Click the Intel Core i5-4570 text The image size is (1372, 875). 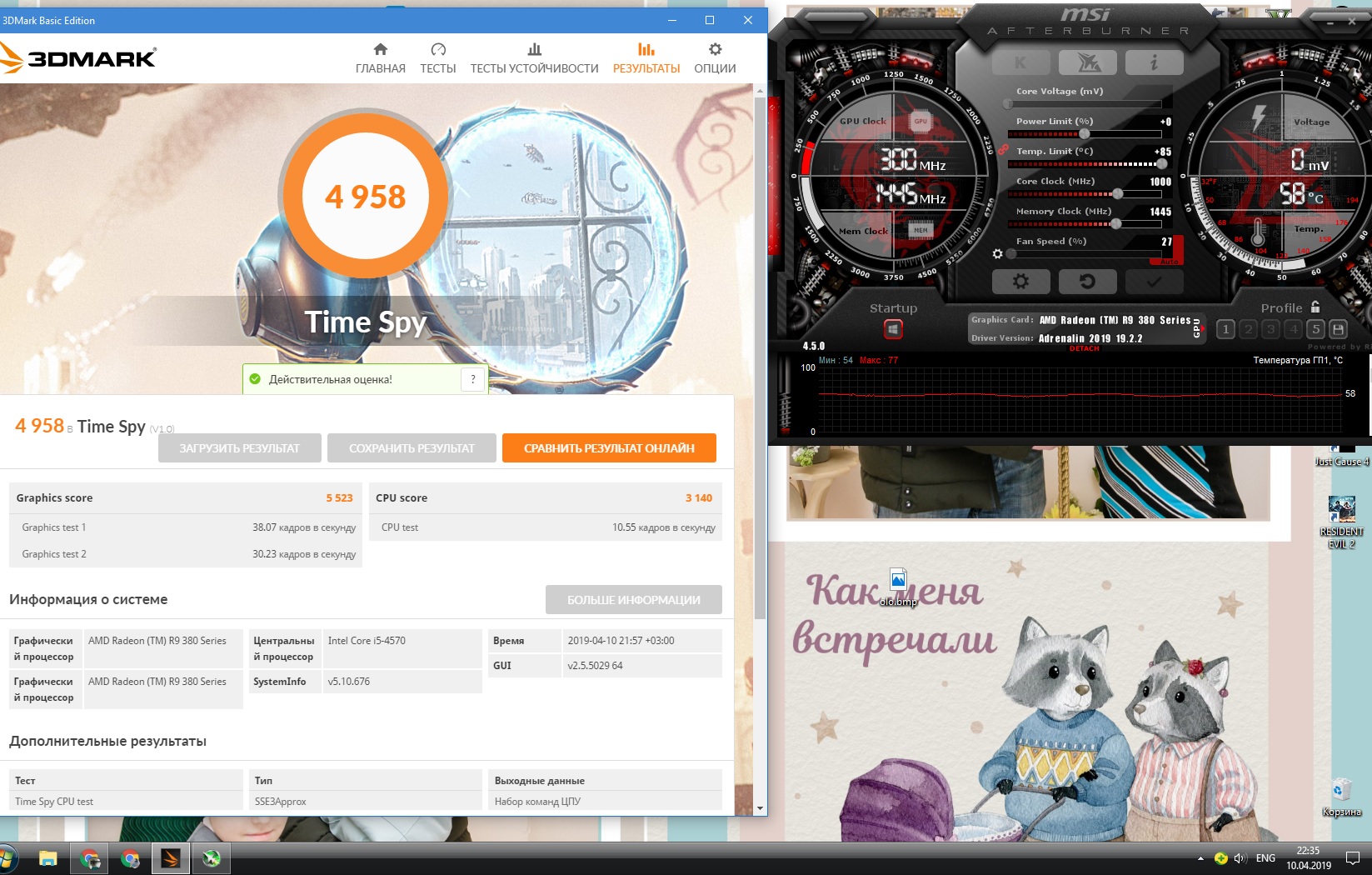coord(367,641)
